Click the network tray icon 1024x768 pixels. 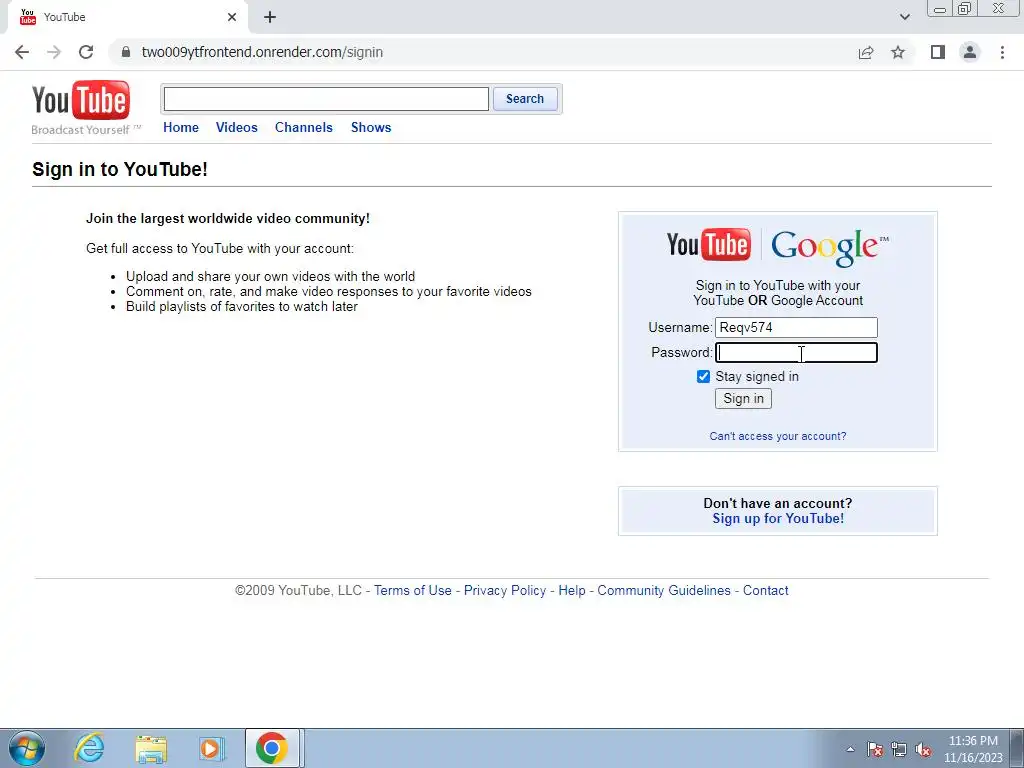(x=899, y=749)
